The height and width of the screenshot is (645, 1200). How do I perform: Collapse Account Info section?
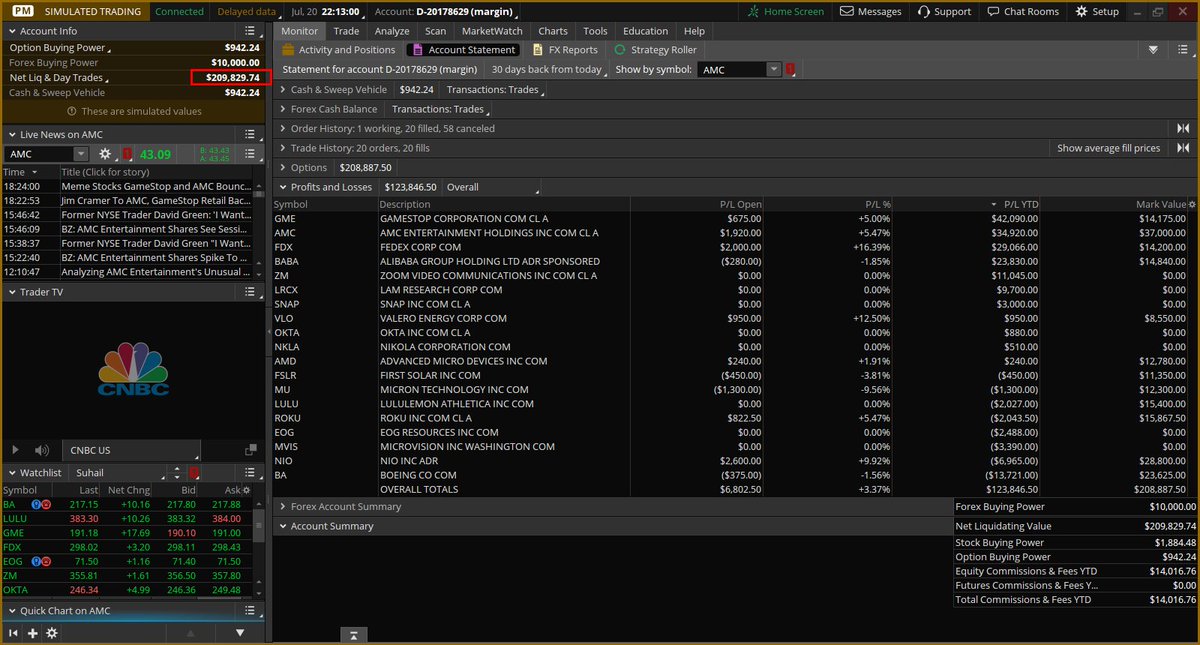pos(12,31)
